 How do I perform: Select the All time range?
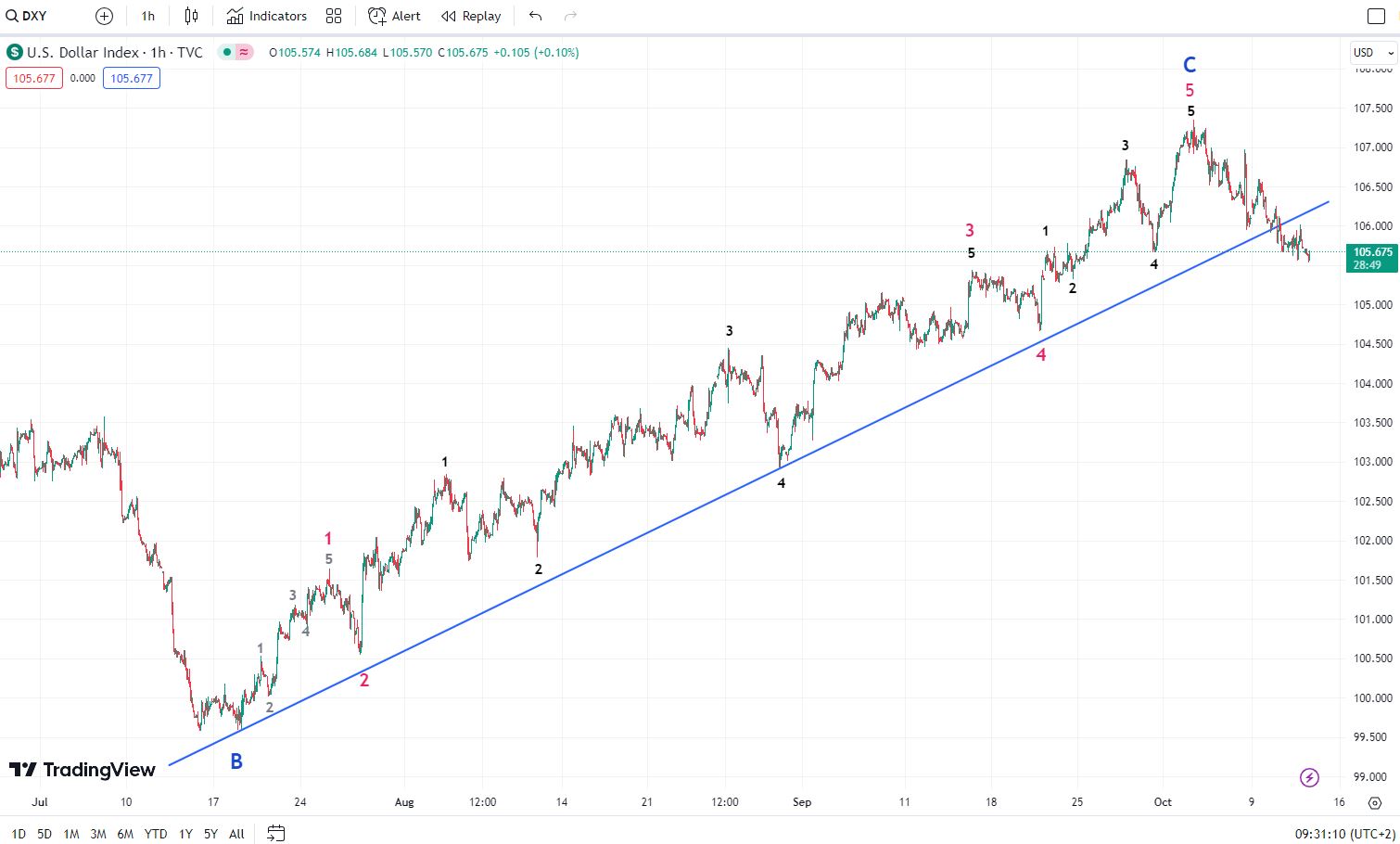point(236,834)
